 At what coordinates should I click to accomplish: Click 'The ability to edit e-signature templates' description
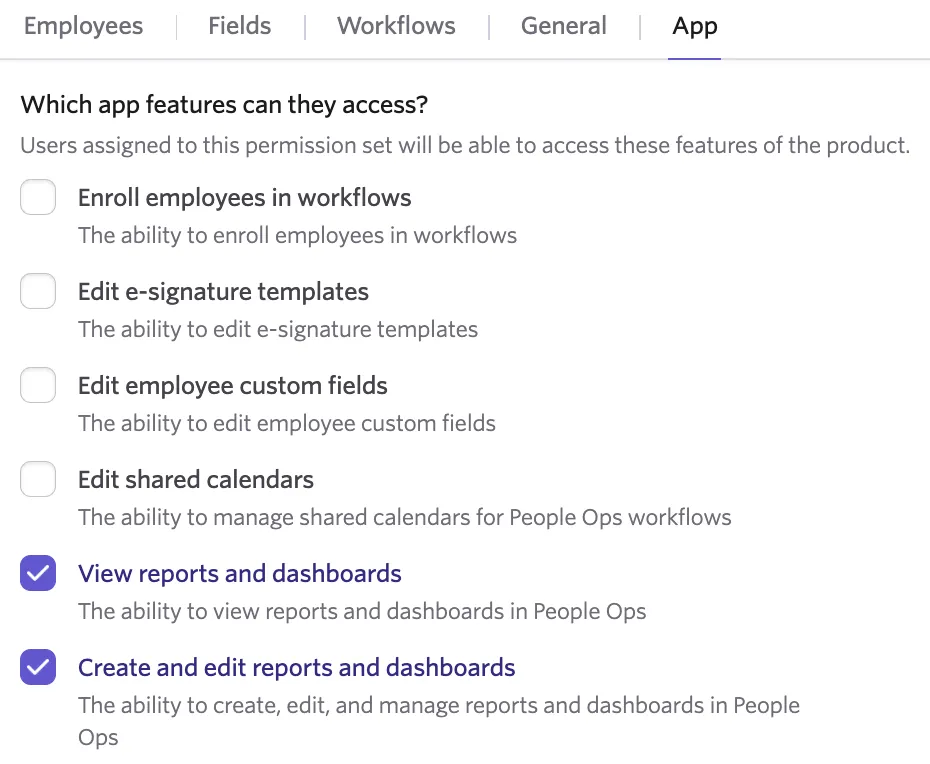pyautogui.click(x=278, y=329)
